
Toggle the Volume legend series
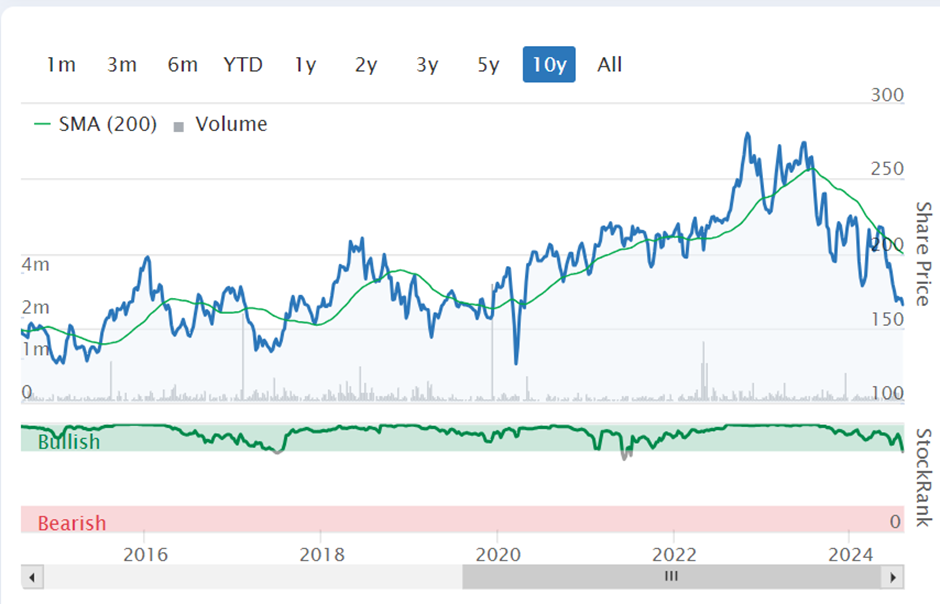[x=220, y=124]
